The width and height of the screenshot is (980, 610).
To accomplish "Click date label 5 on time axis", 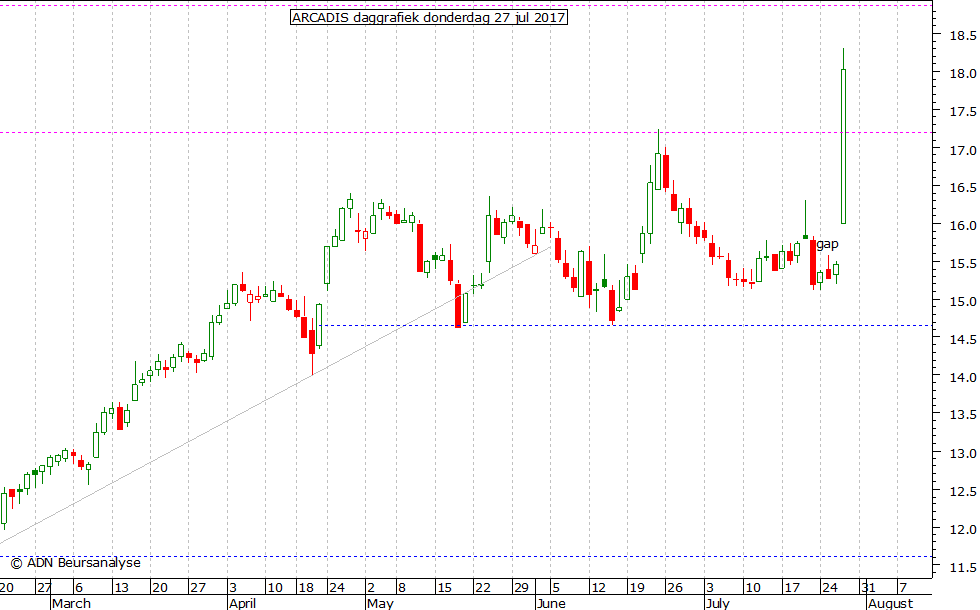I will [x=556, y=588].
